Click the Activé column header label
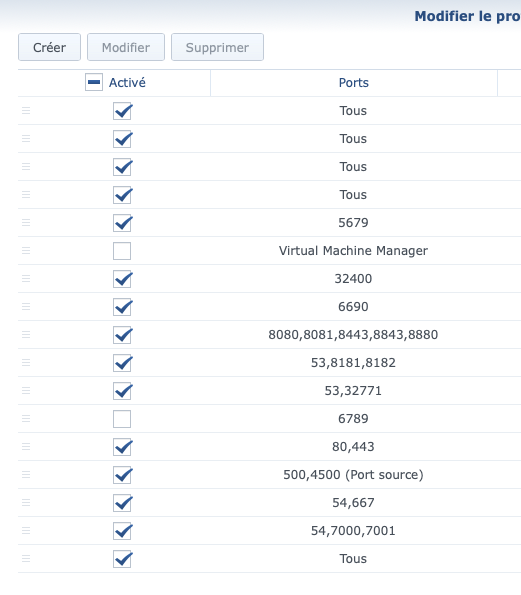 (x=127, y=83)
